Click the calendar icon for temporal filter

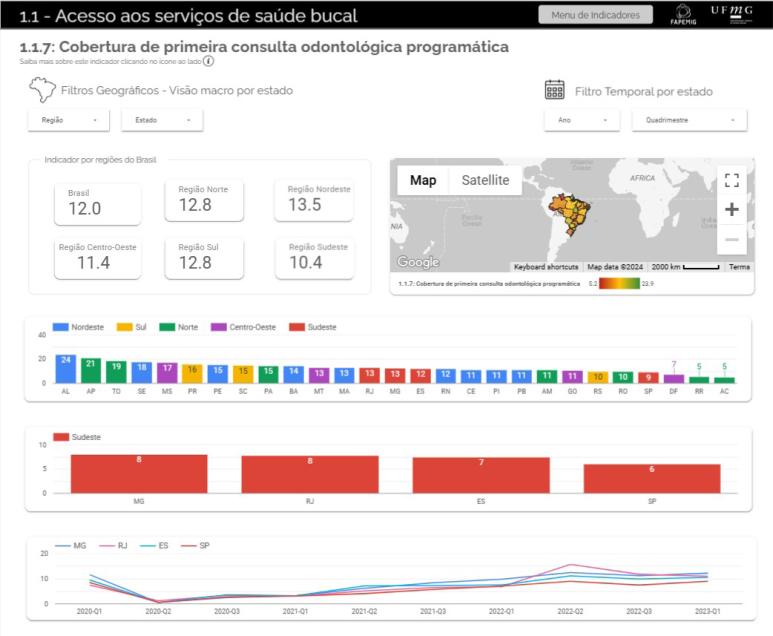tap(554, 90)
